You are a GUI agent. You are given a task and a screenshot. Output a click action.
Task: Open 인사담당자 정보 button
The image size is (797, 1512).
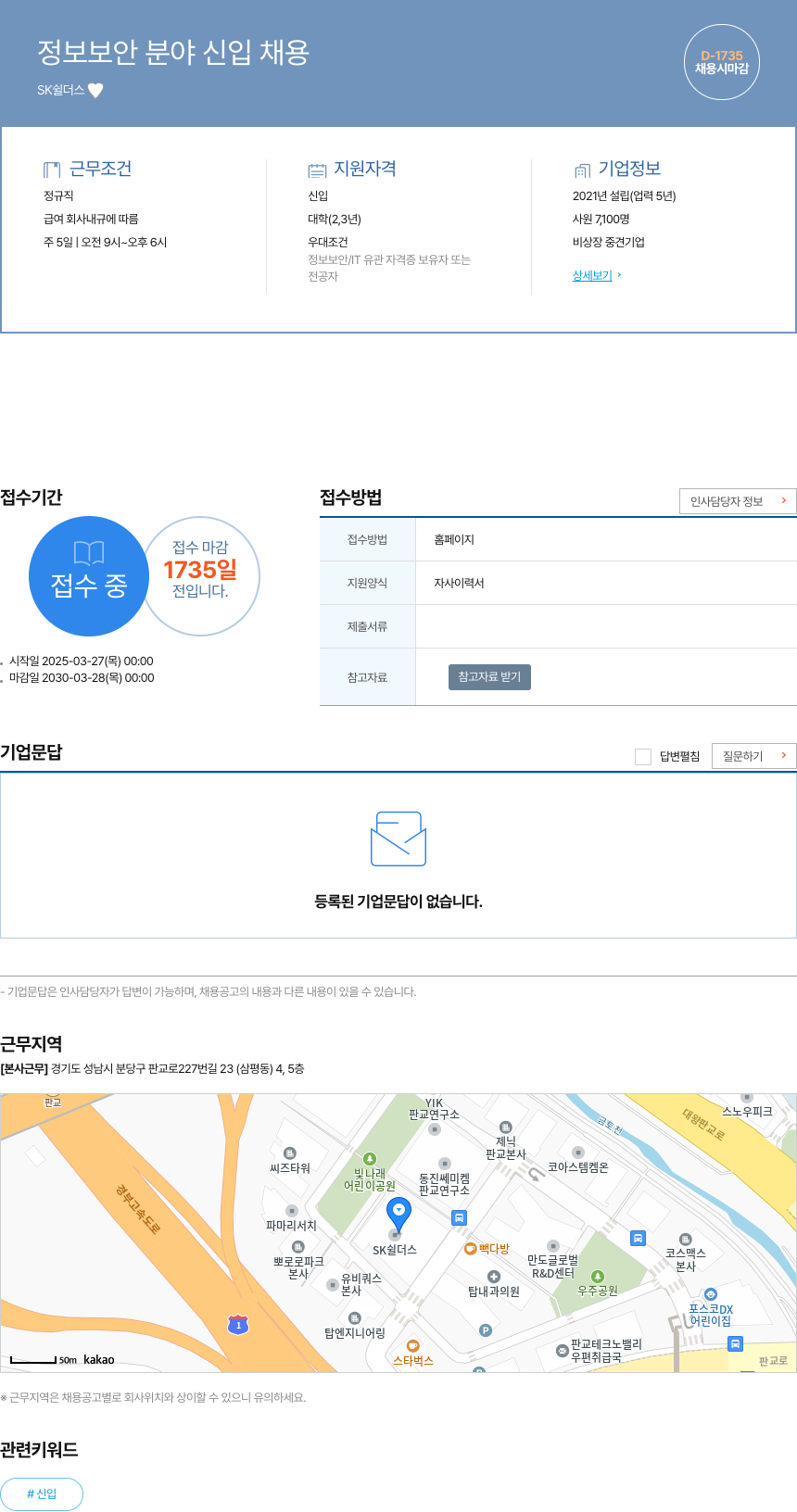point(738,501)
